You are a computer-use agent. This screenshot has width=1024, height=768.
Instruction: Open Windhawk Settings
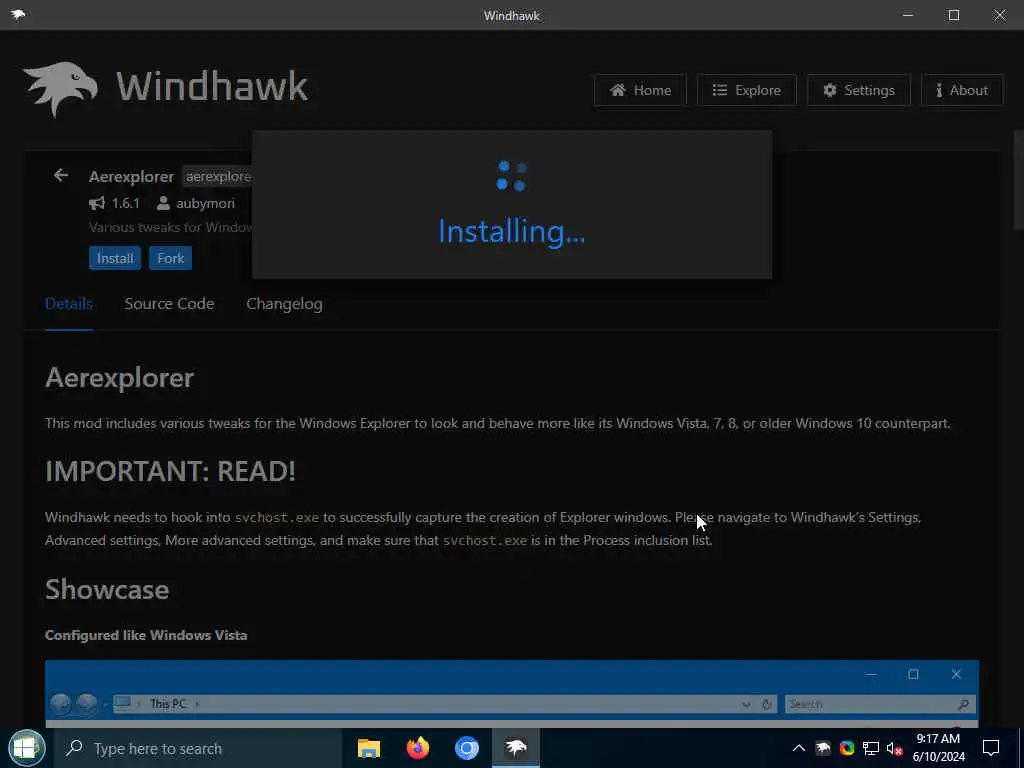pos(858,90)
